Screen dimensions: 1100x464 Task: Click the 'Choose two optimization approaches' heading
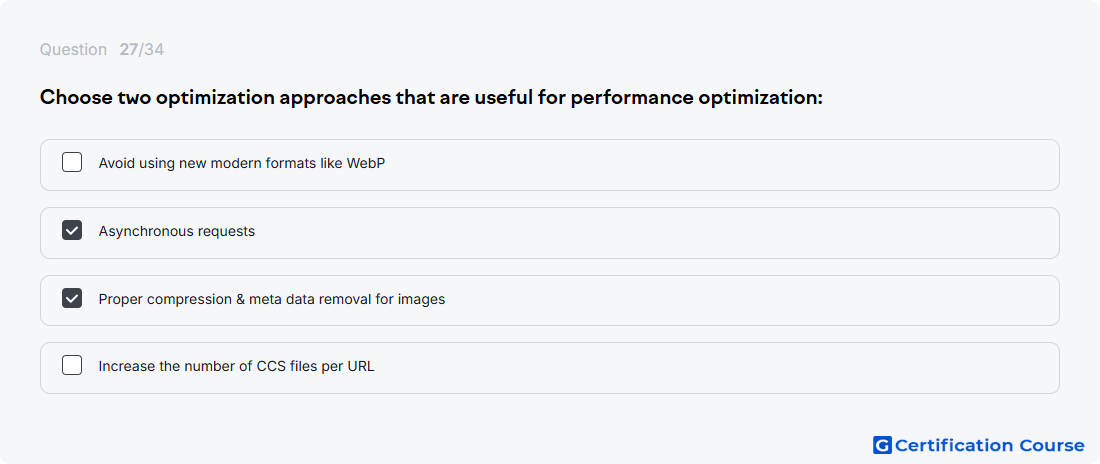(x=431, y=98)
